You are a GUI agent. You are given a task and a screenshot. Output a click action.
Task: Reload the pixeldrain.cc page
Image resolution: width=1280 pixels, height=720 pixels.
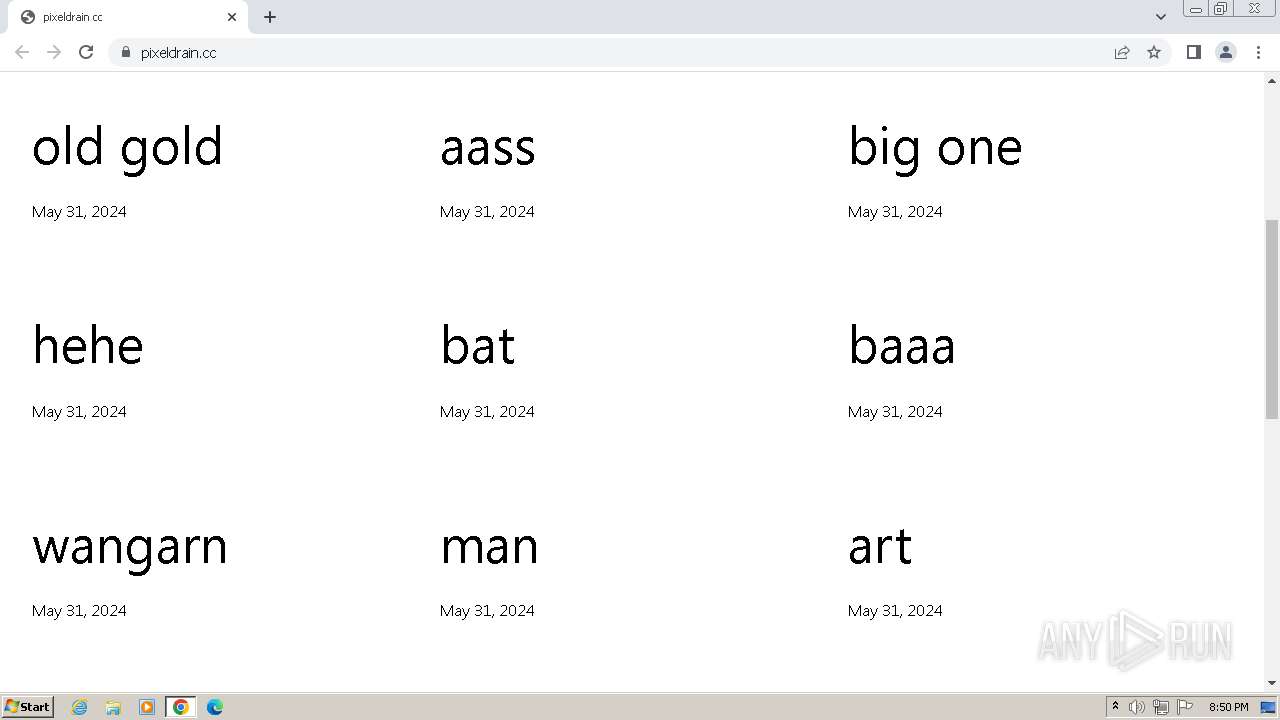[86, 52]
